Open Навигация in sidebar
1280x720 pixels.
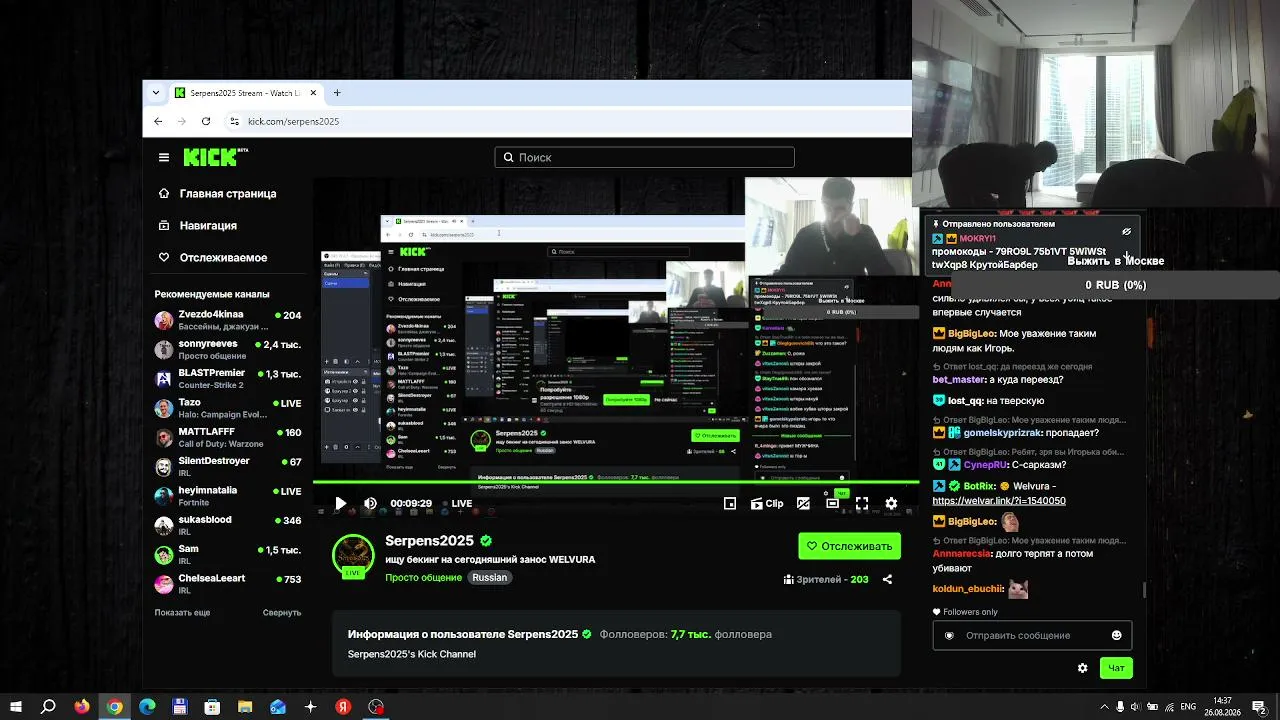[x=197, y=226]
